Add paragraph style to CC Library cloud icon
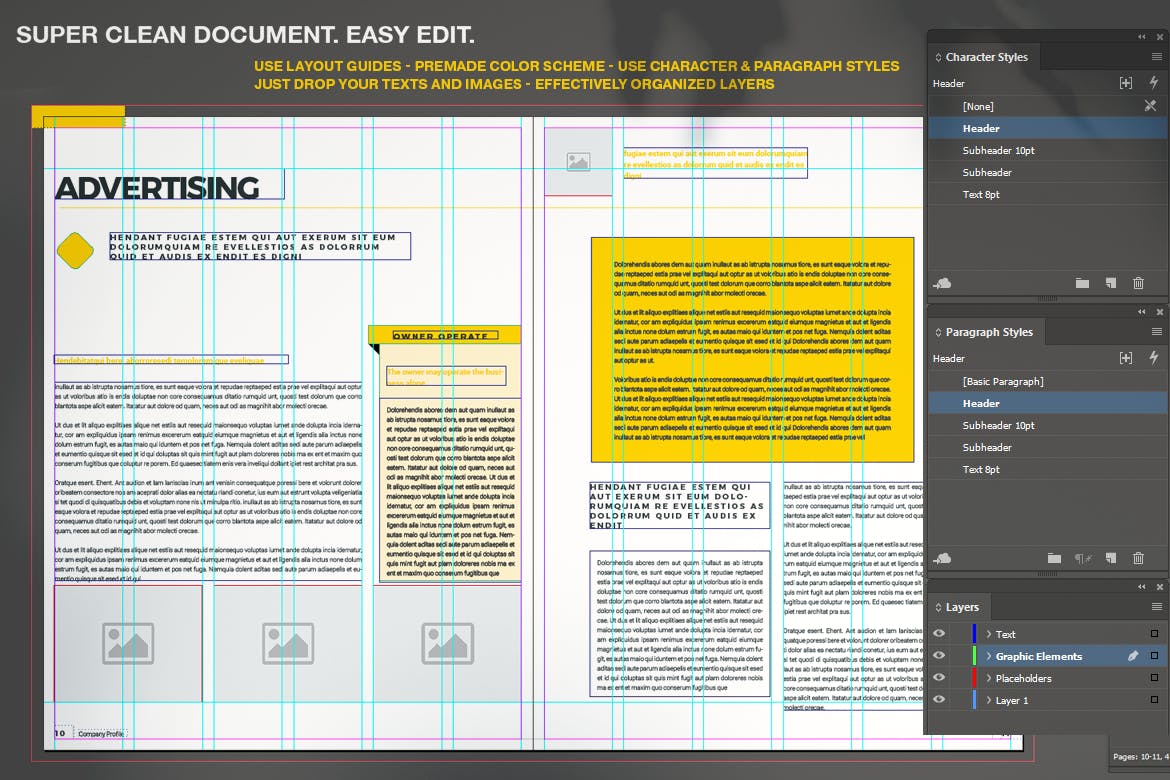The image size is (1170, 780). click(x=942, y=559)
